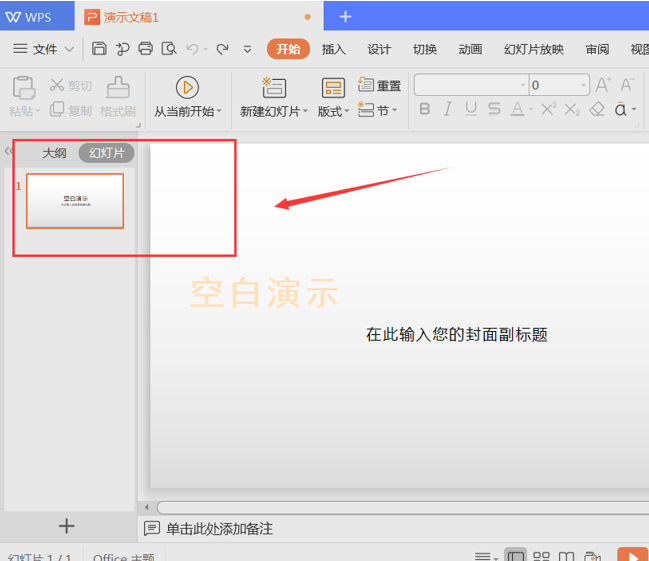The width and height of the screenshot is (649, 561).
Task: Expand the arrow next to 文件
Action: pyautogui.click(x=70, y=49)
